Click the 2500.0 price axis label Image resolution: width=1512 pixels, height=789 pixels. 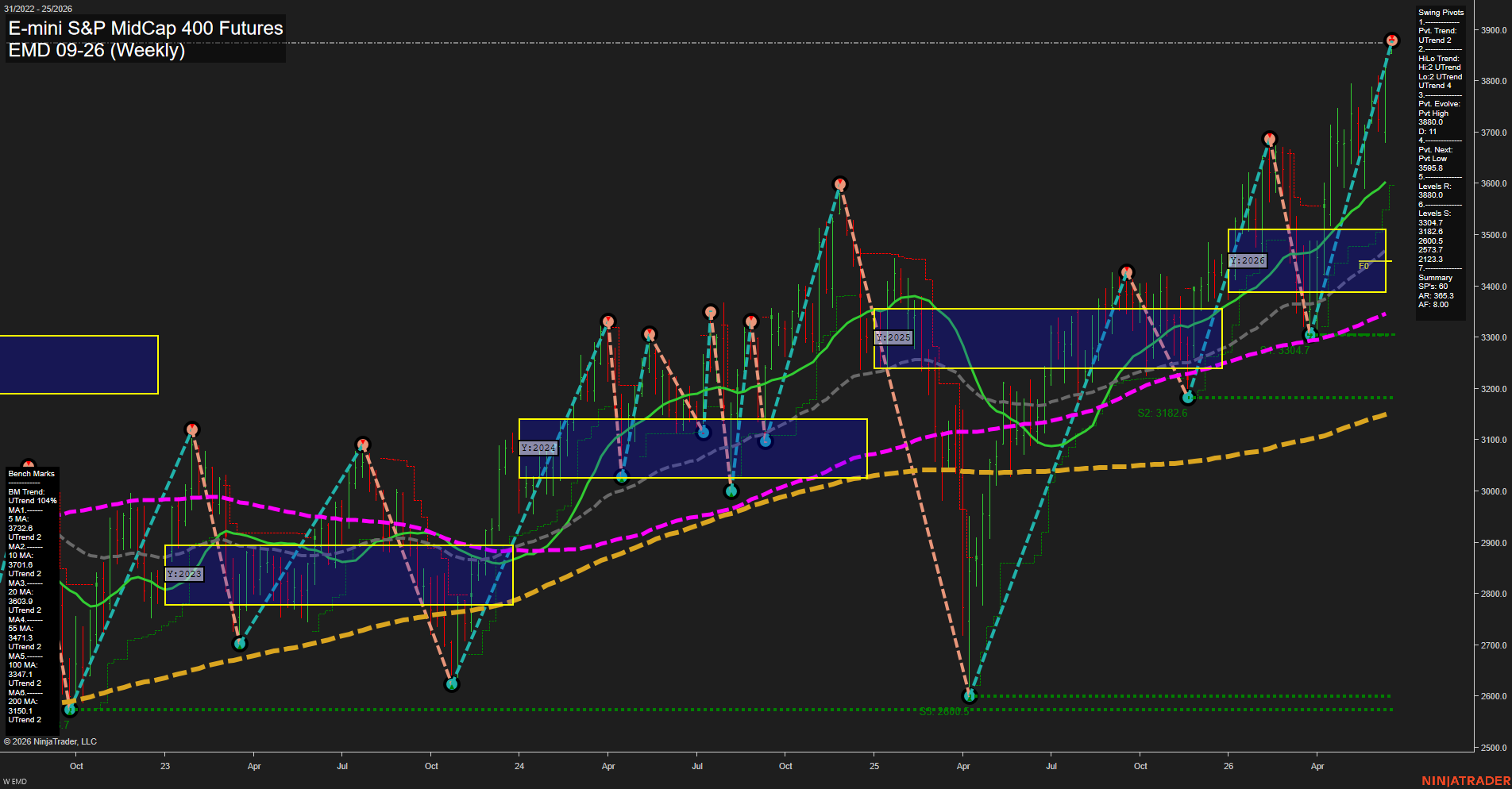(x=1493, y=748)
